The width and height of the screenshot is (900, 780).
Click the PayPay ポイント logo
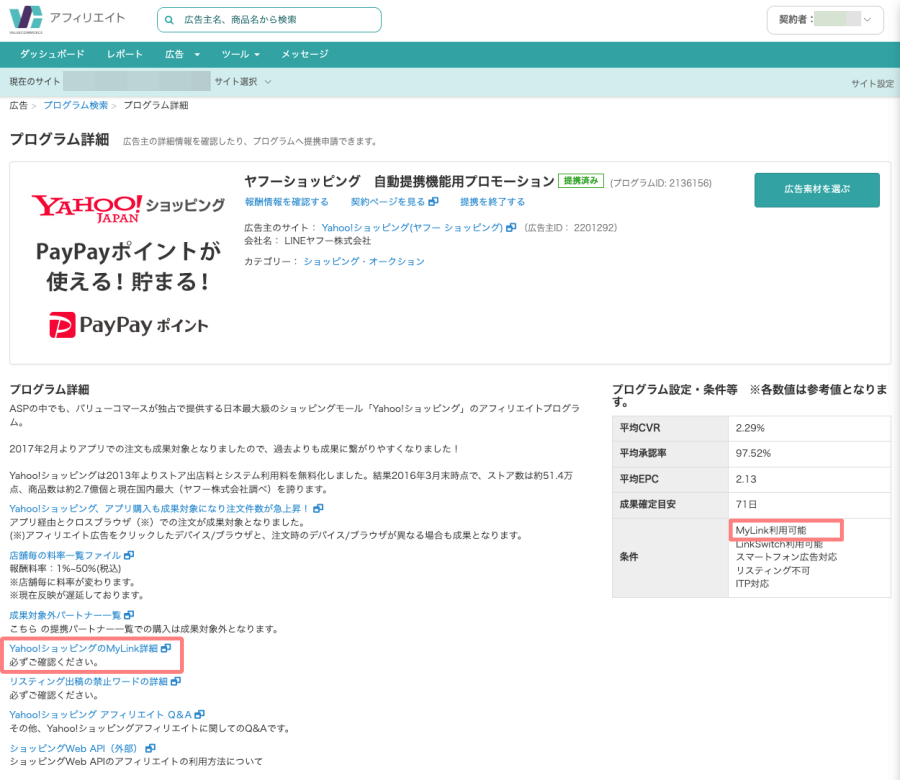point(129,325)
